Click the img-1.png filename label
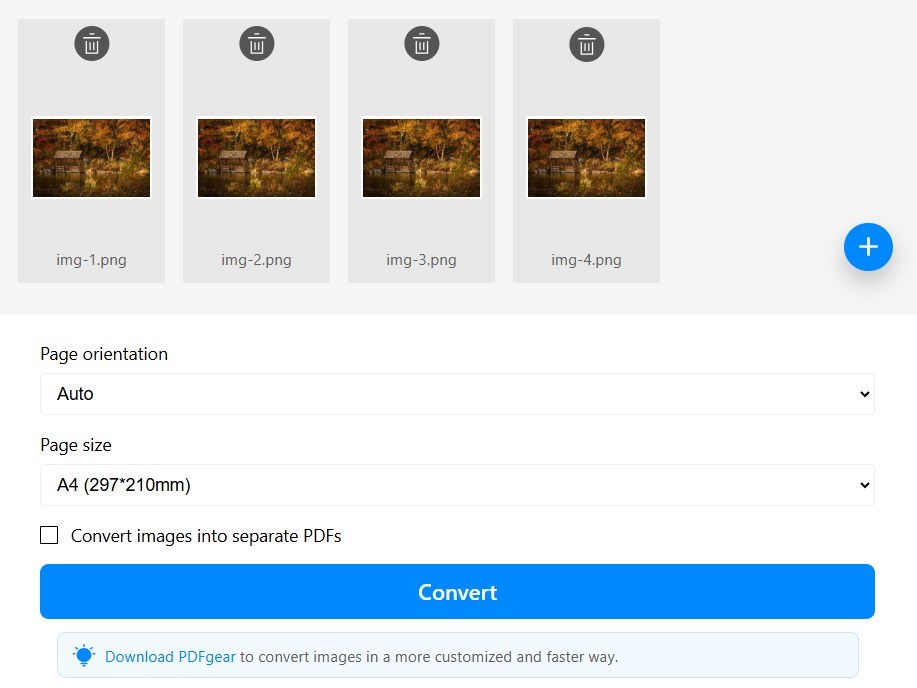Screen dimensions: 917x688 91,259
